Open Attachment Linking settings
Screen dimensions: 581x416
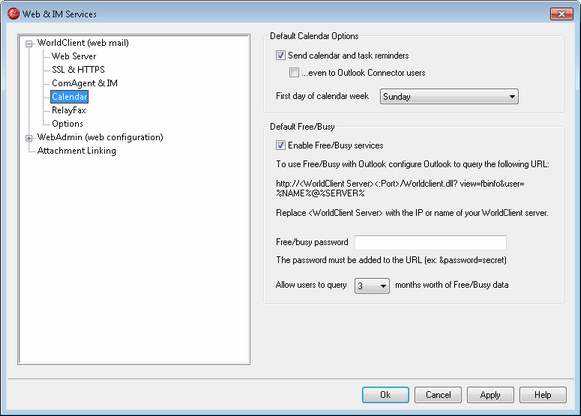(77, 151)
